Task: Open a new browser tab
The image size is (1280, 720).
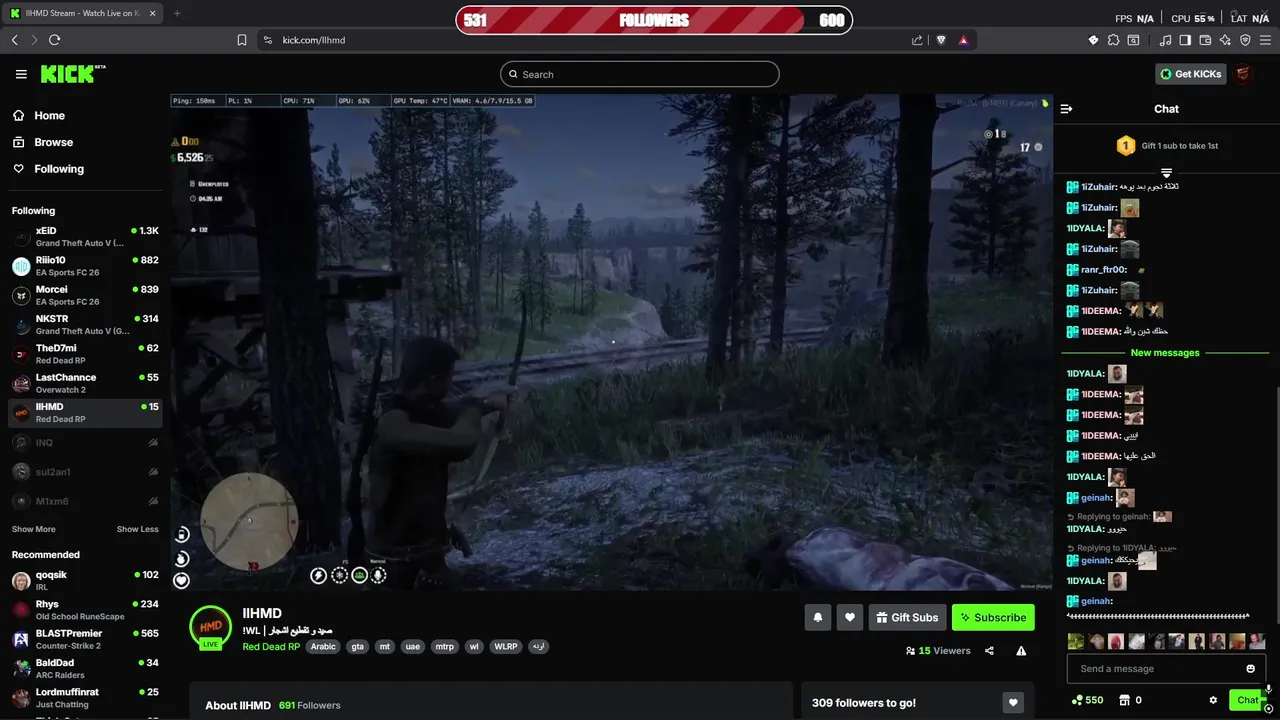Action: [177, 13]
